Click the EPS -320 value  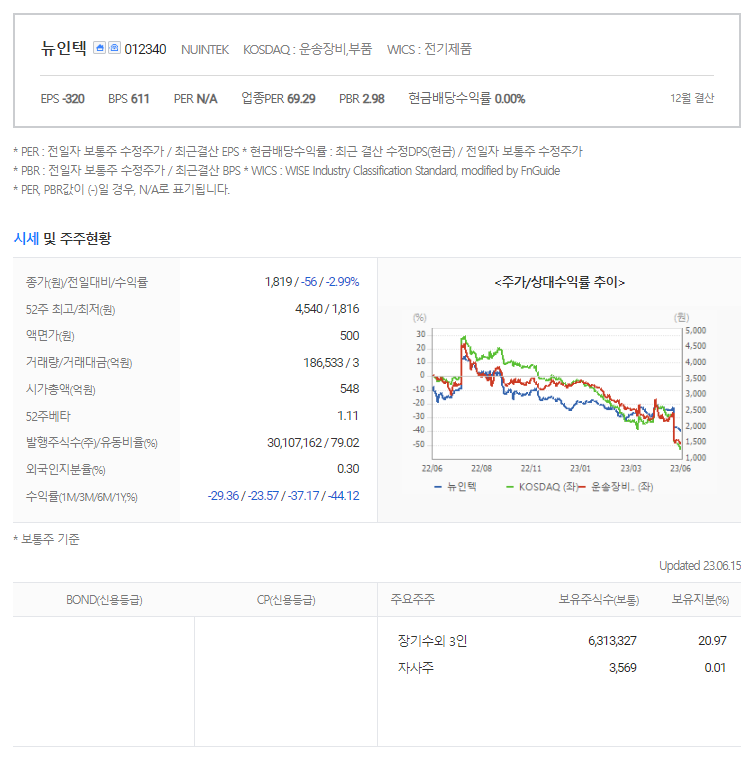62,99
